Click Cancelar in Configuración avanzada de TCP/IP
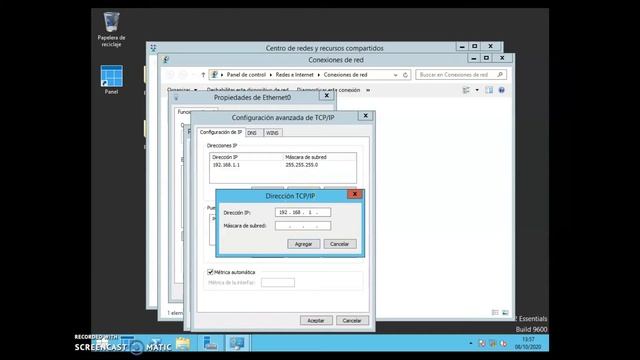This screenshot has width=640, height=360. [x=352, y=320]
